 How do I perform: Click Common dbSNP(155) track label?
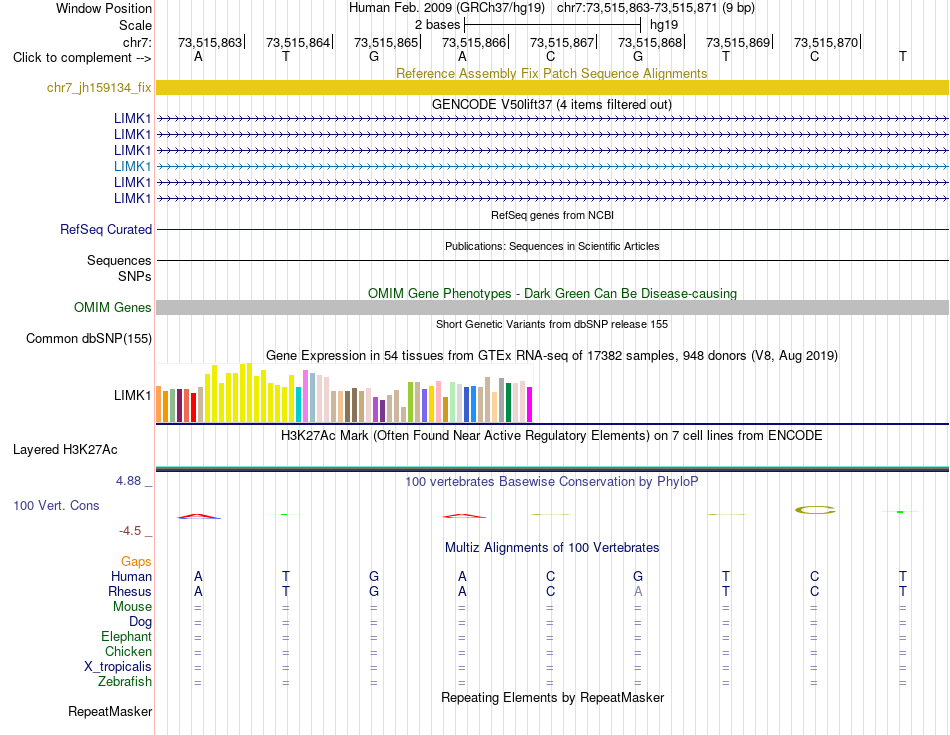pos(88,339)
